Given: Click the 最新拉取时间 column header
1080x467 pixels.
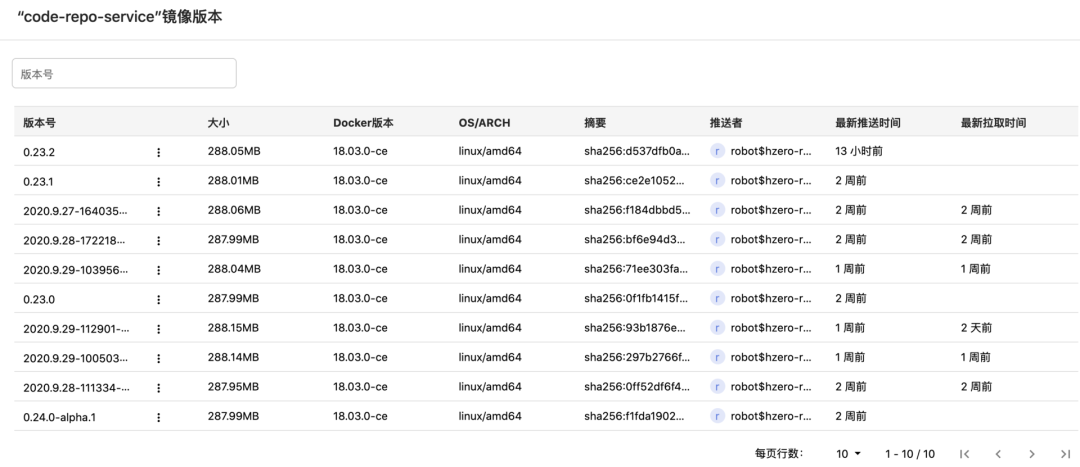Looking at the screenshot, I should (993, 123).
